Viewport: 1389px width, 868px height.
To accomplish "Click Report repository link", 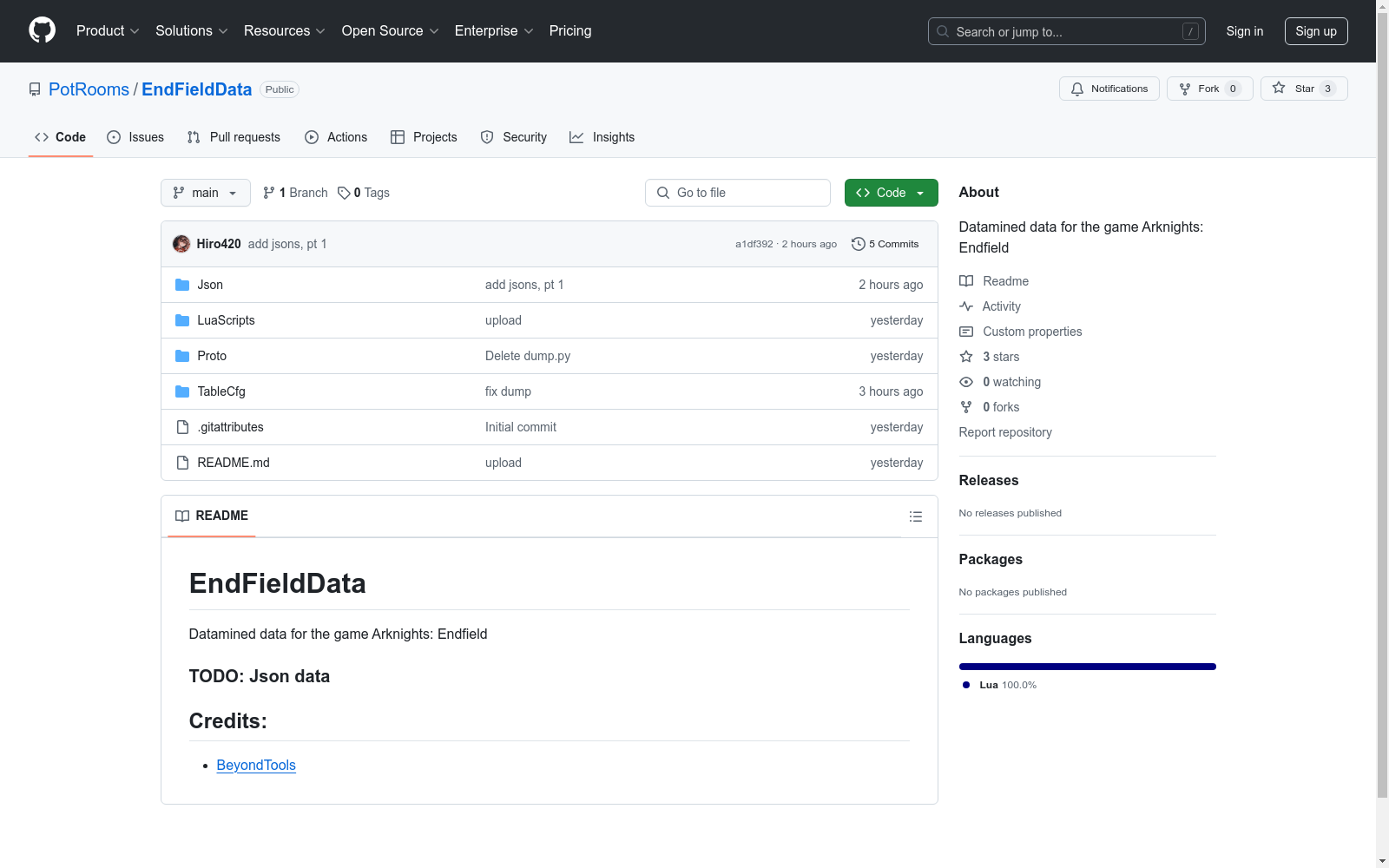I will tap(1005, 432).
